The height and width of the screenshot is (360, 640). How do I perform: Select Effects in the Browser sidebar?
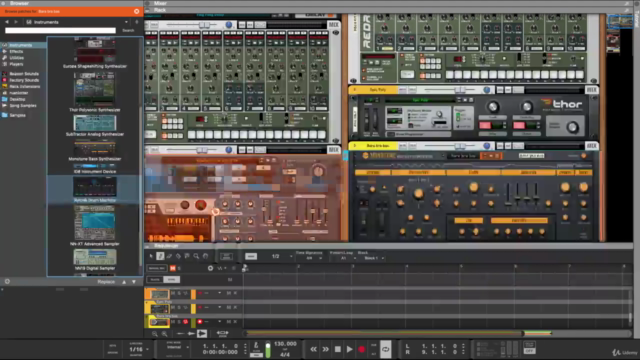pyautogui.click(x=16, y=51)
